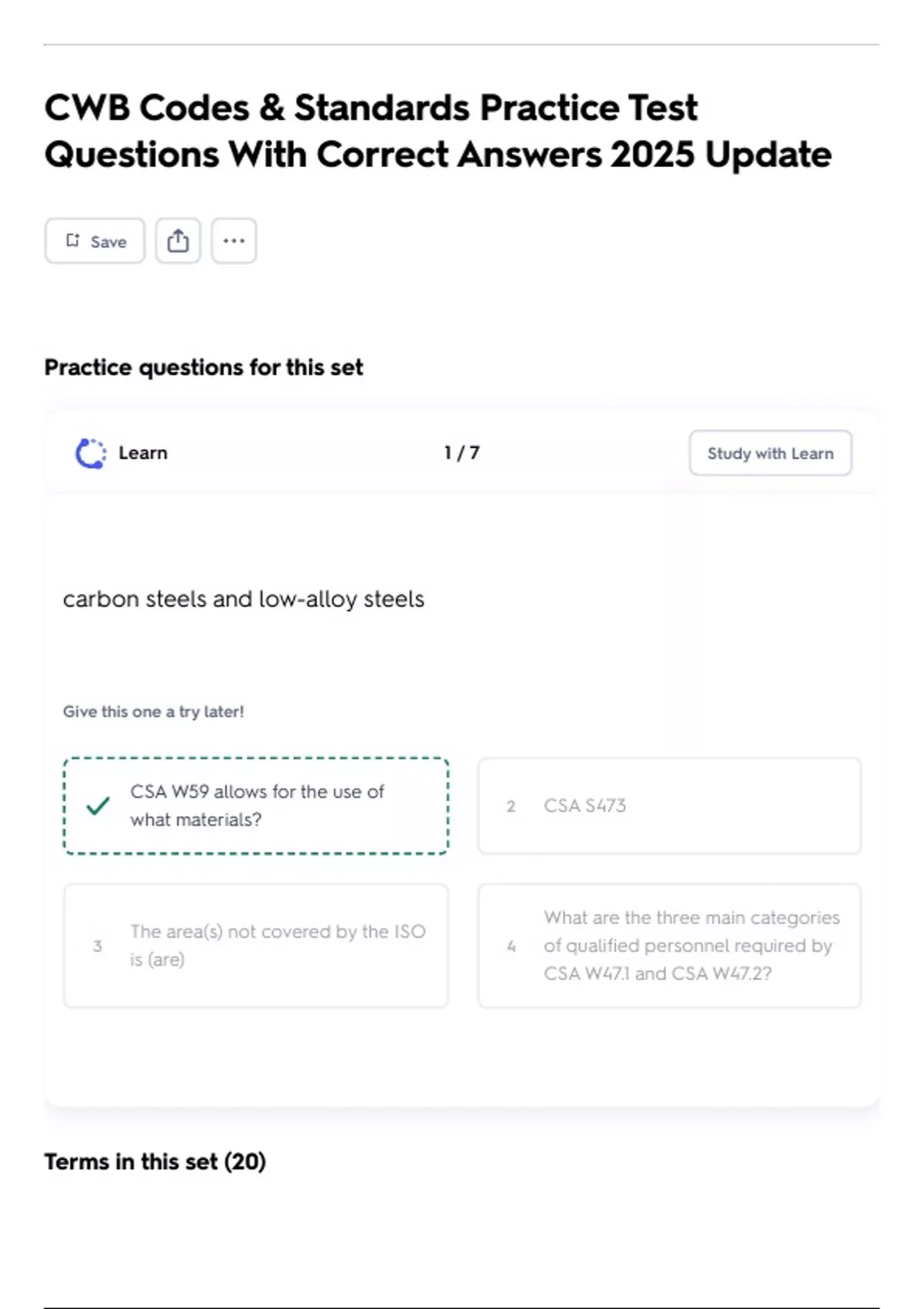
Task: Select the answer option "CSA S473"
Action: (668, 806)
